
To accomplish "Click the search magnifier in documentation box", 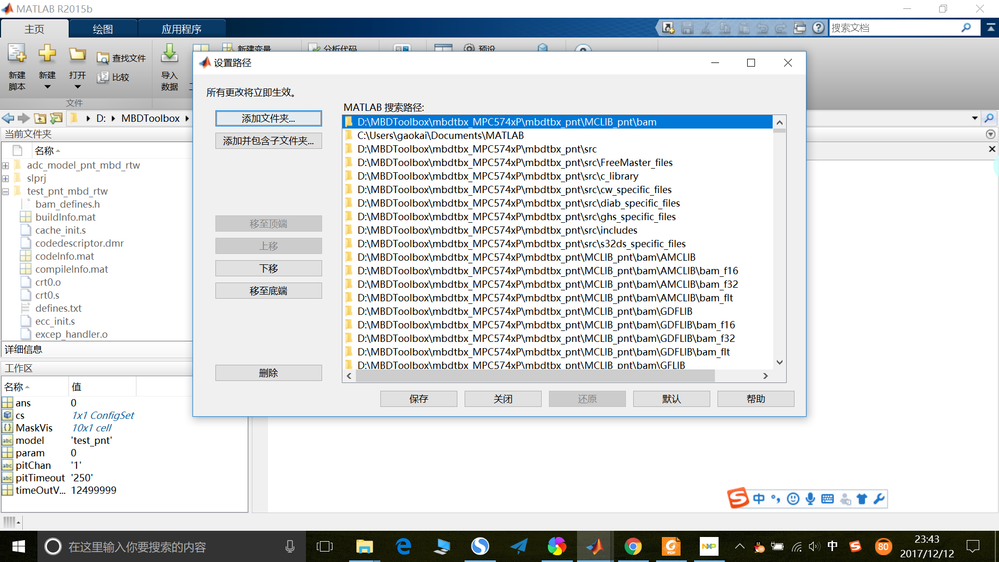I will click(967, 27).
